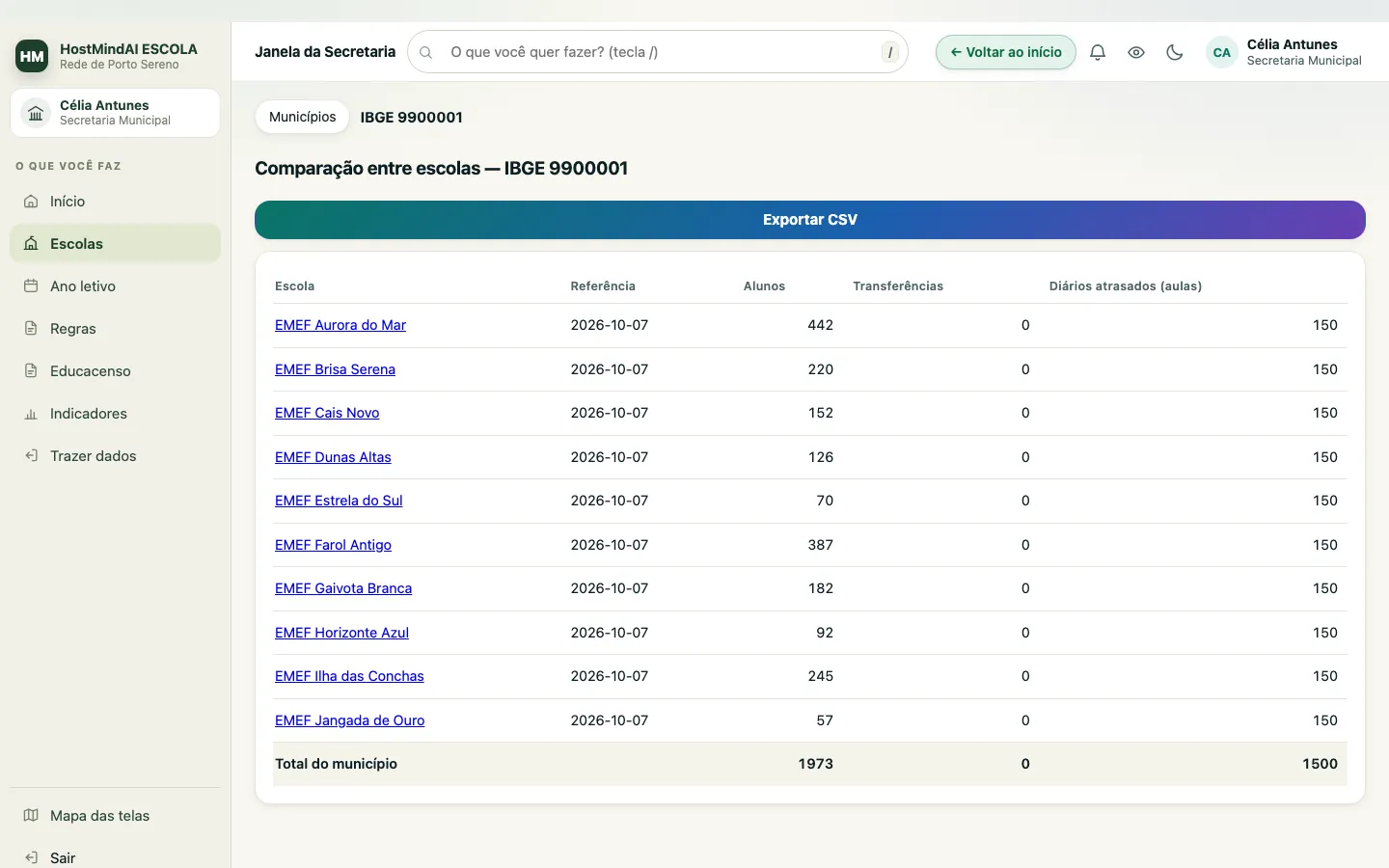Toggle the eye visibility icon in header
The image size is (1389, 868).
pos(1136,52)
